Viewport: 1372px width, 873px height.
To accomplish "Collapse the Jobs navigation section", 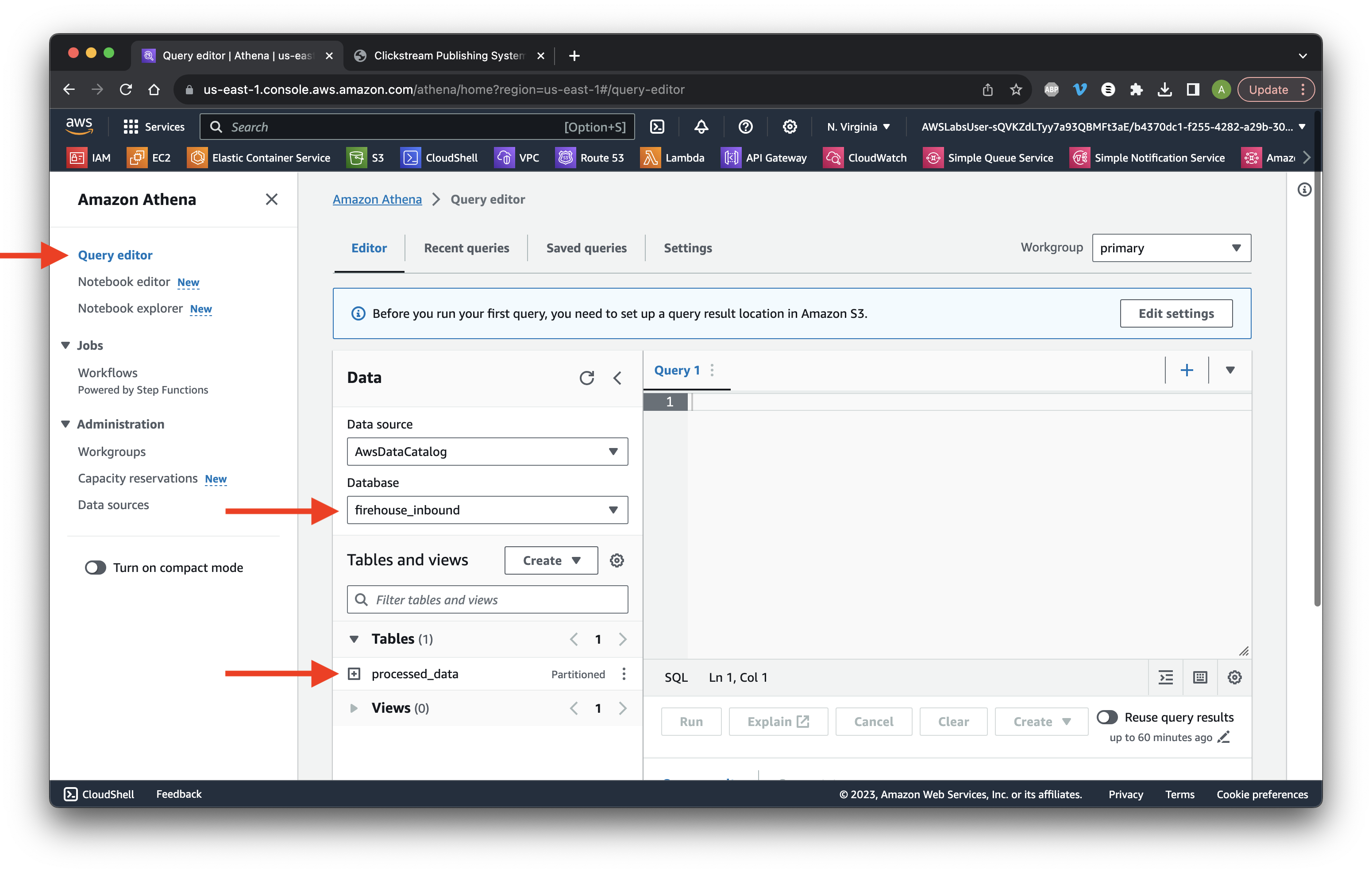I will point(65,345).
